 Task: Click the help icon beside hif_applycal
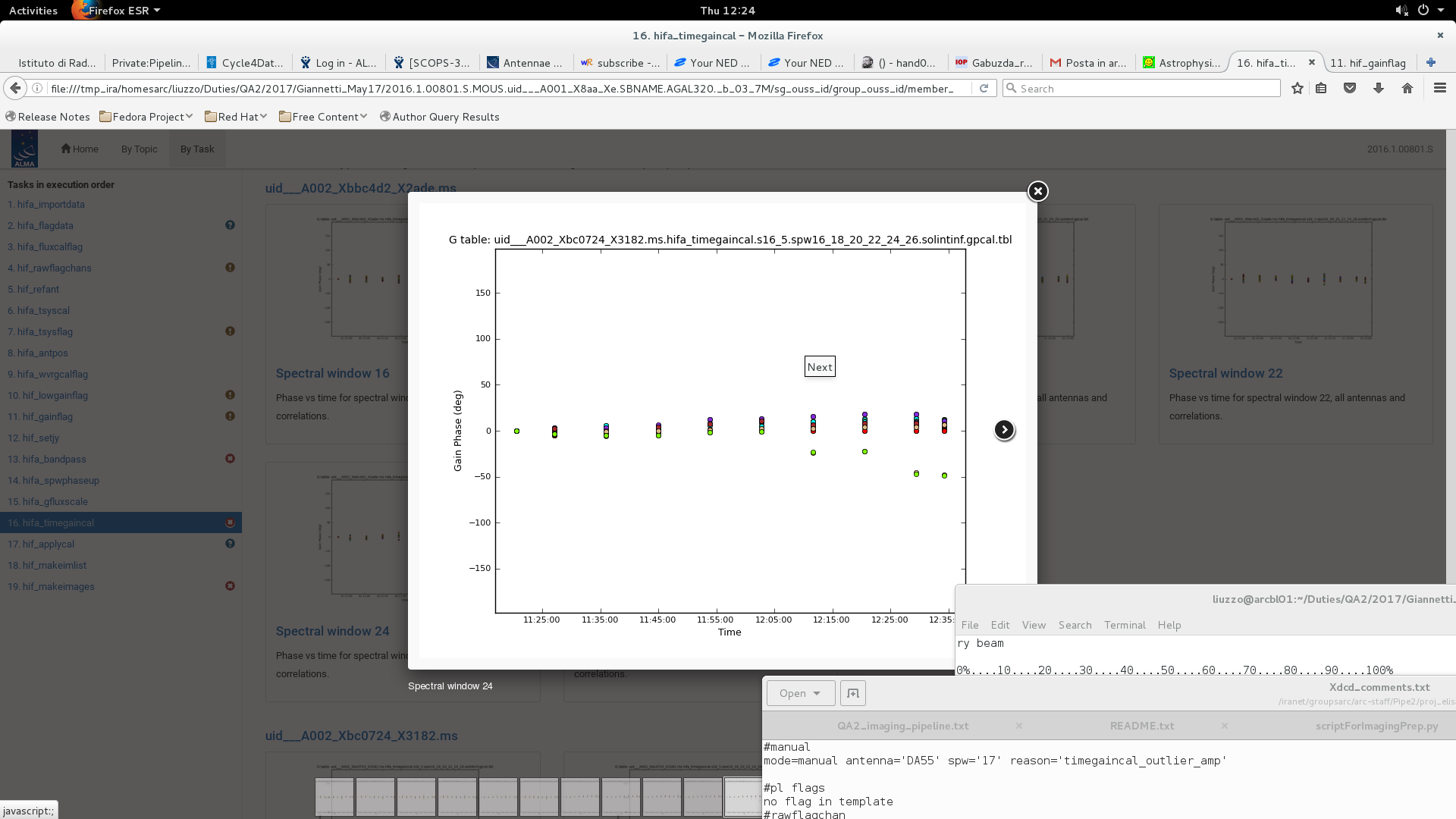point(230,544)
